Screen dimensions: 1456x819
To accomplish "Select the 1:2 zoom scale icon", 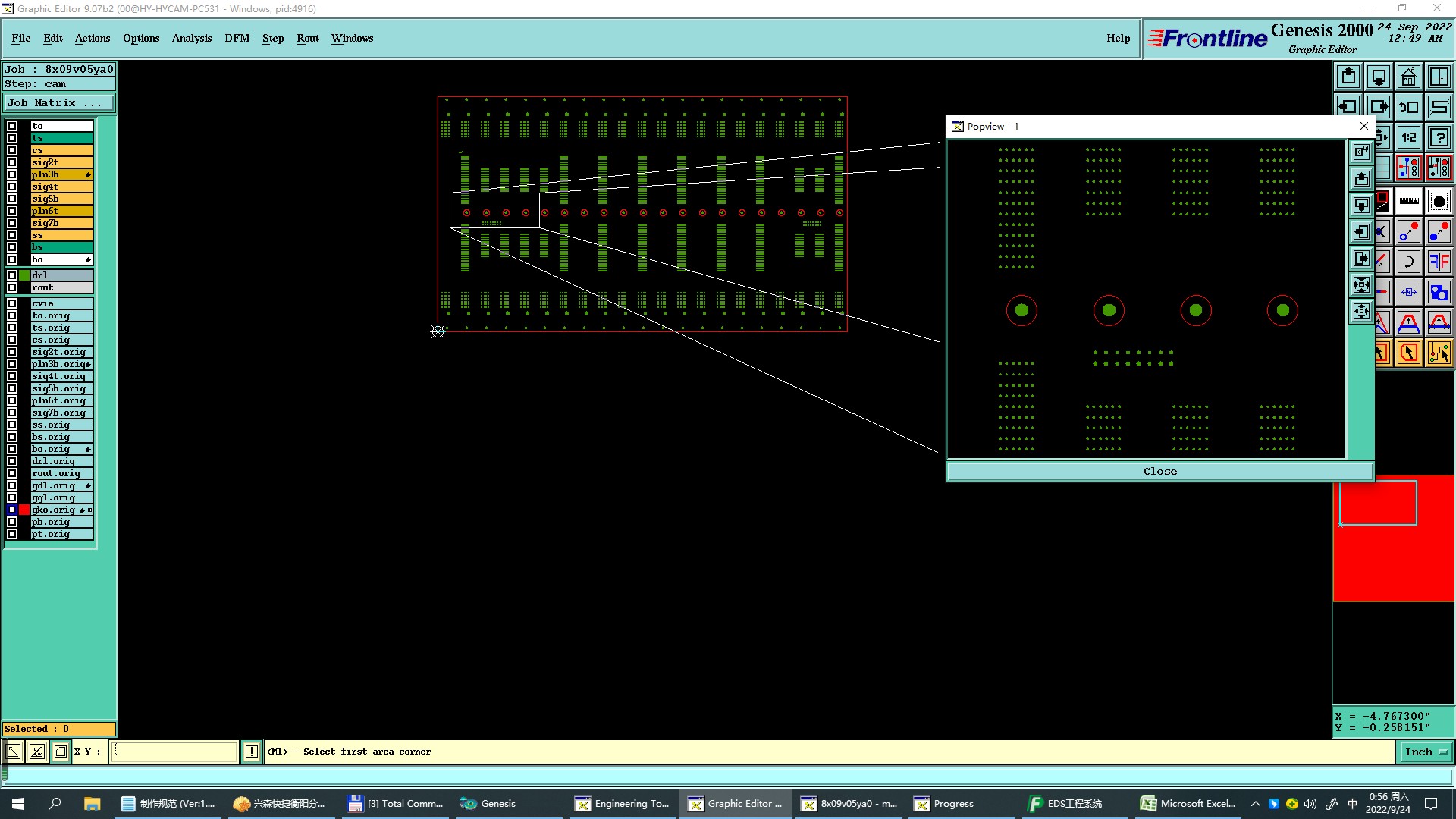I will [1408, 137].
